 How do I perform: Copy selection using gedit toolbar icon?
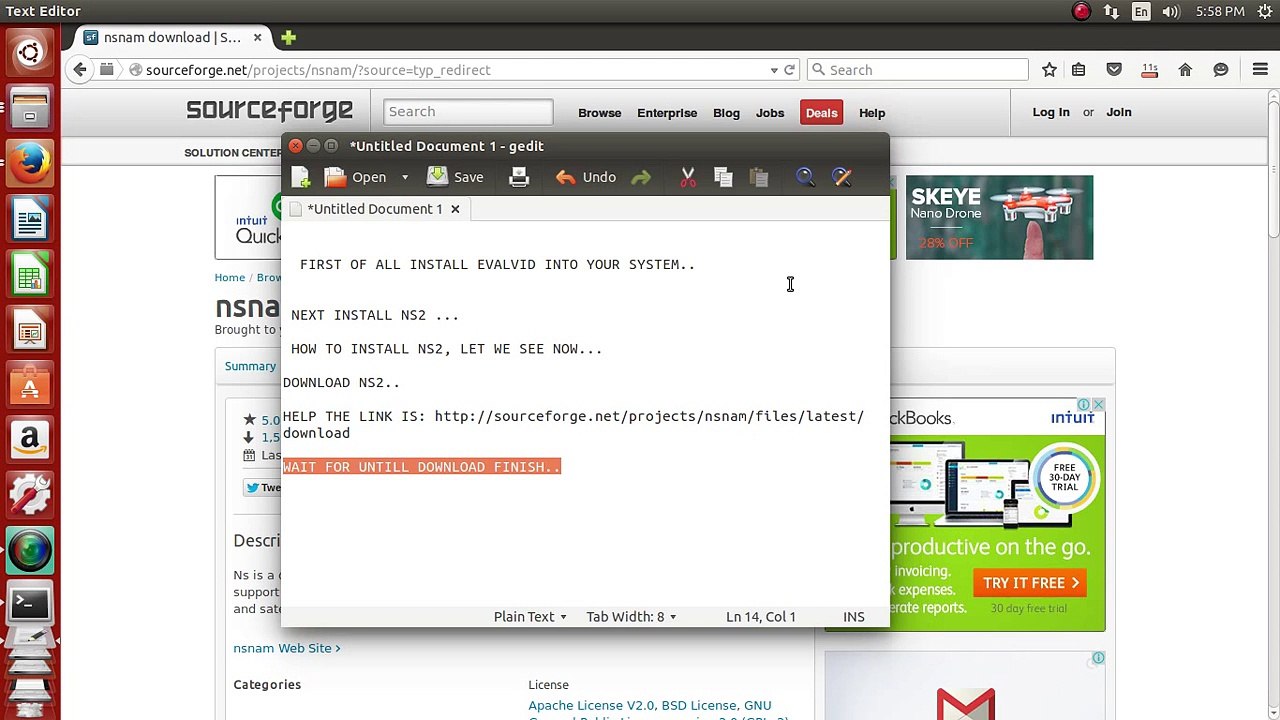724,177
